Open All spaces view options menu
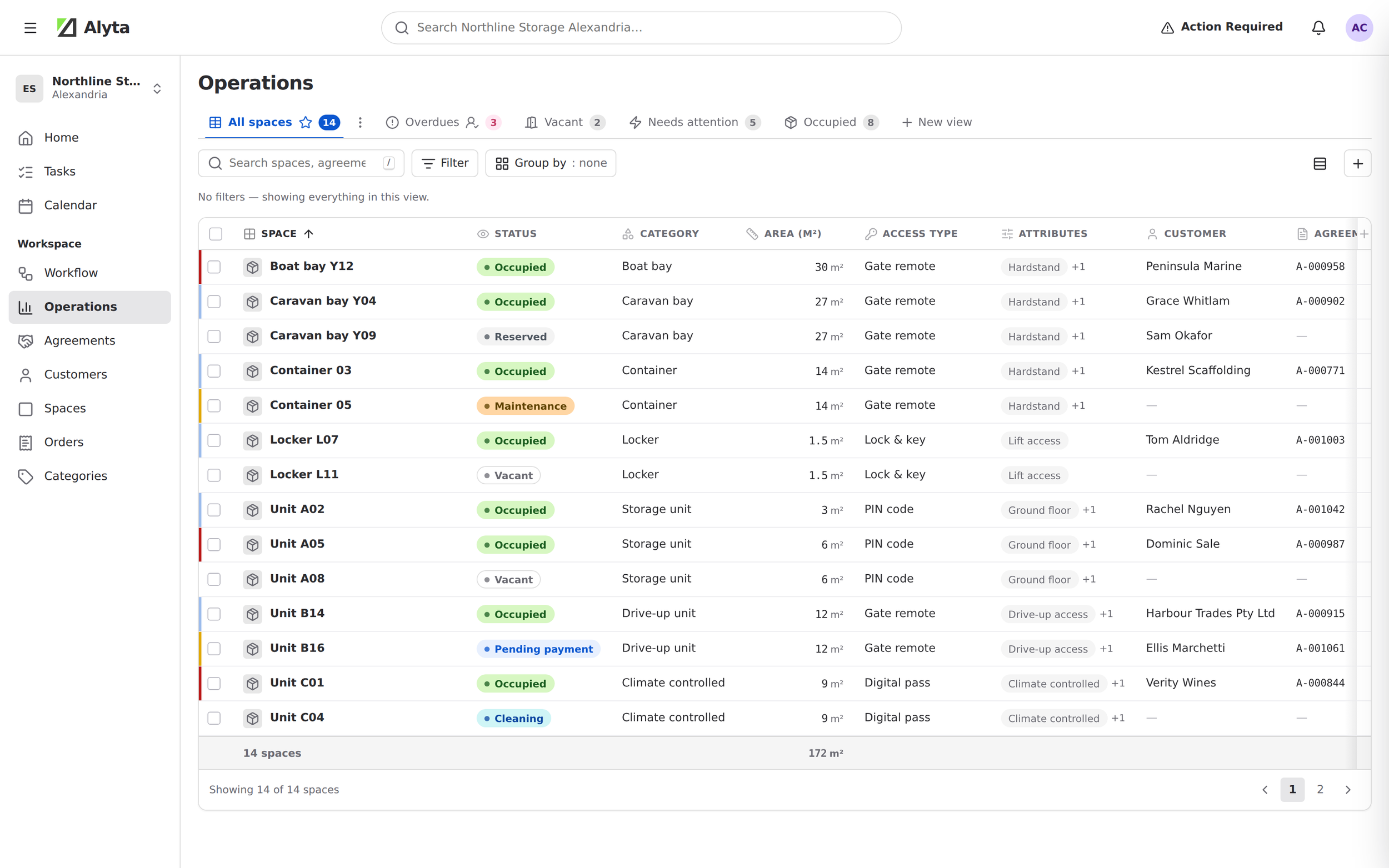Viewport: 1389px width, 868px height. click(360, 122)
